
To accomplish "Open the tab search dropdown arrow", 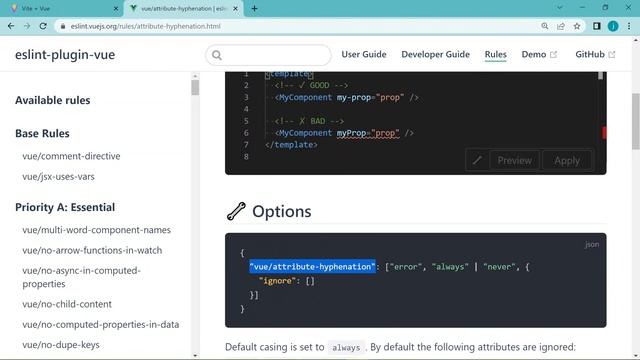I will (560, 7).
